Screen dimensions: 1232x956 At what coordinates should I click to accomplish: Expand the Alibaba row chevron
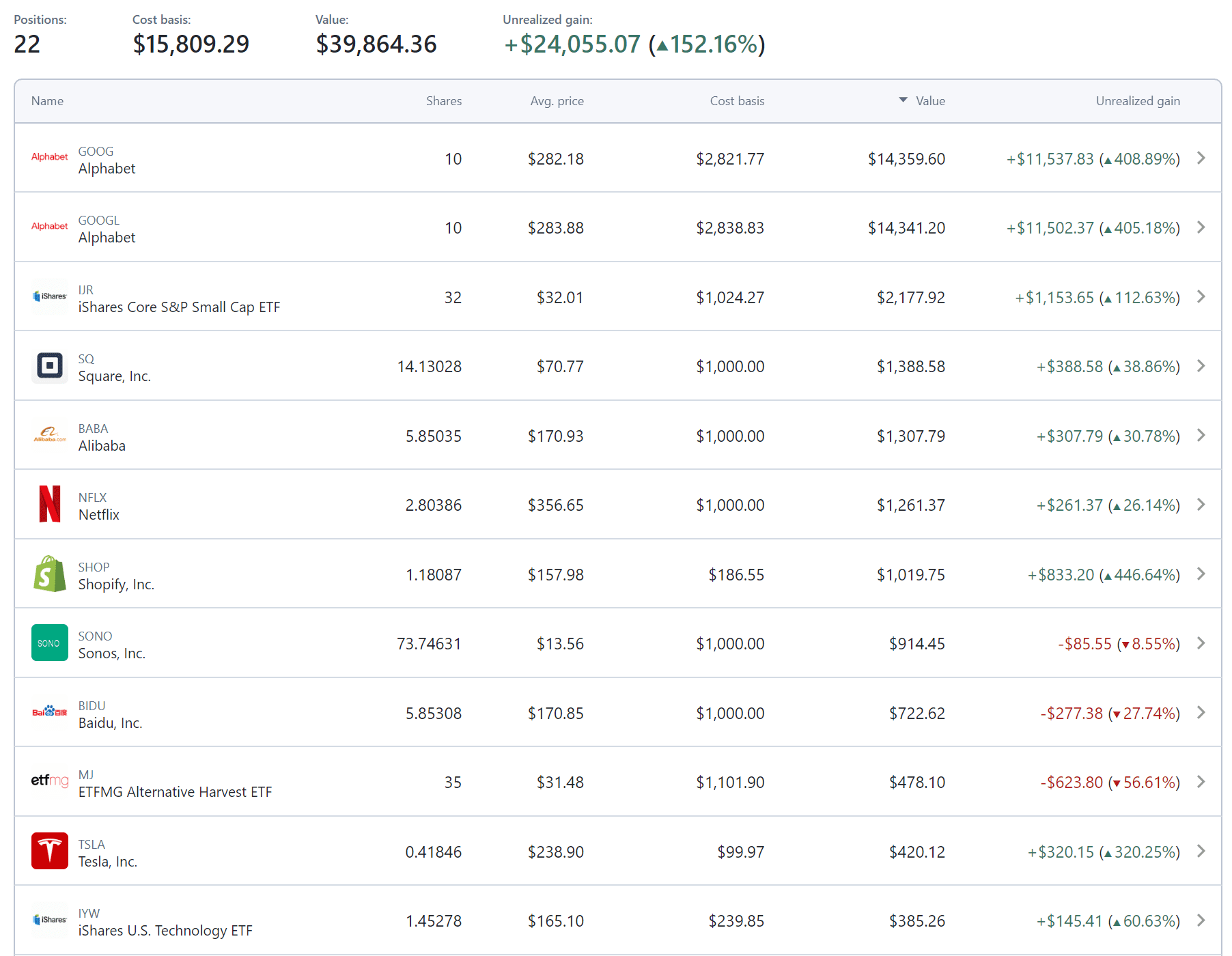click(1201, 435)
